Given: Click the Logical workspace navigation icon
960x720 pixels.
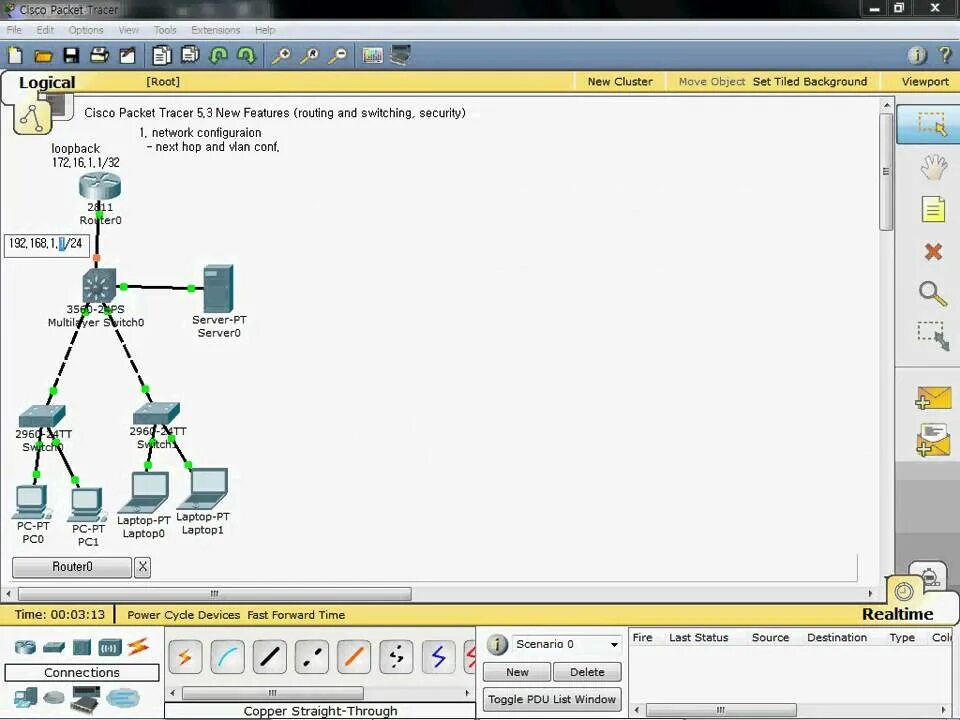Looking at the screenshot, I should (x=32, y=118).
